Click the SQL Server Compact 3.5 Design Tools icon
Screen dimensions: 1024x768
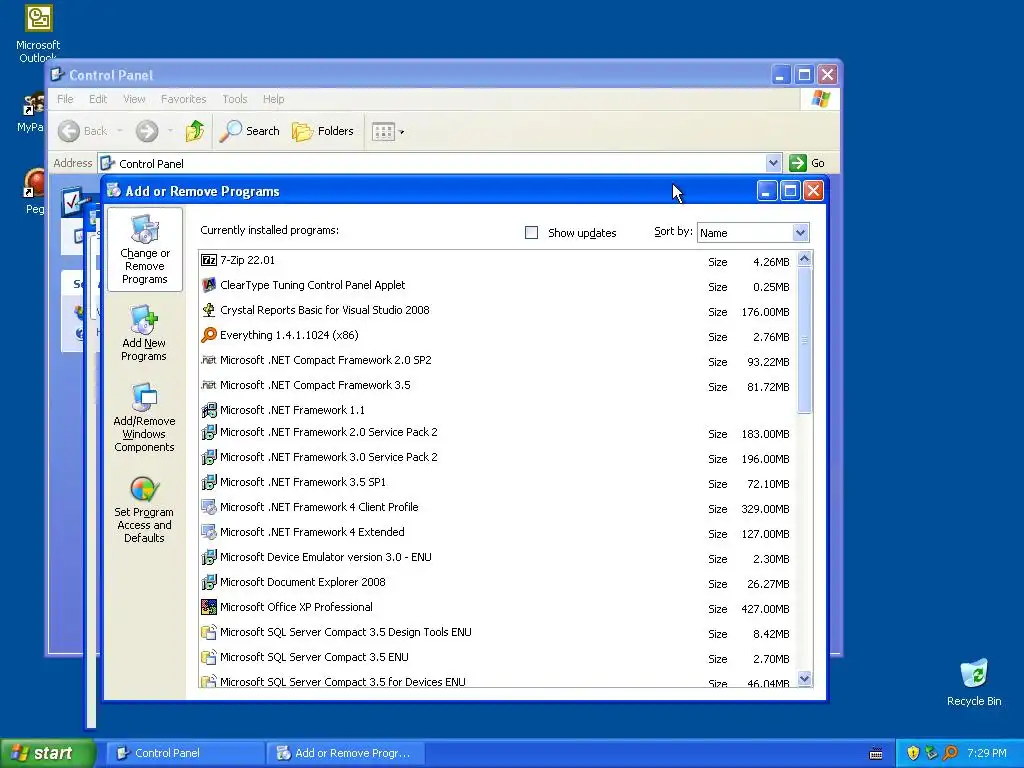pyautogui.click(x=208, y=632)
